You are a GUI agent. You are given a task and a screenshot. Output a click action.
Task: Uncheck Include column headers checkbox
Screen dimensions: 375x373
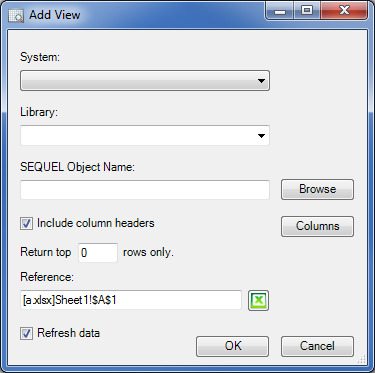point(26,223)
